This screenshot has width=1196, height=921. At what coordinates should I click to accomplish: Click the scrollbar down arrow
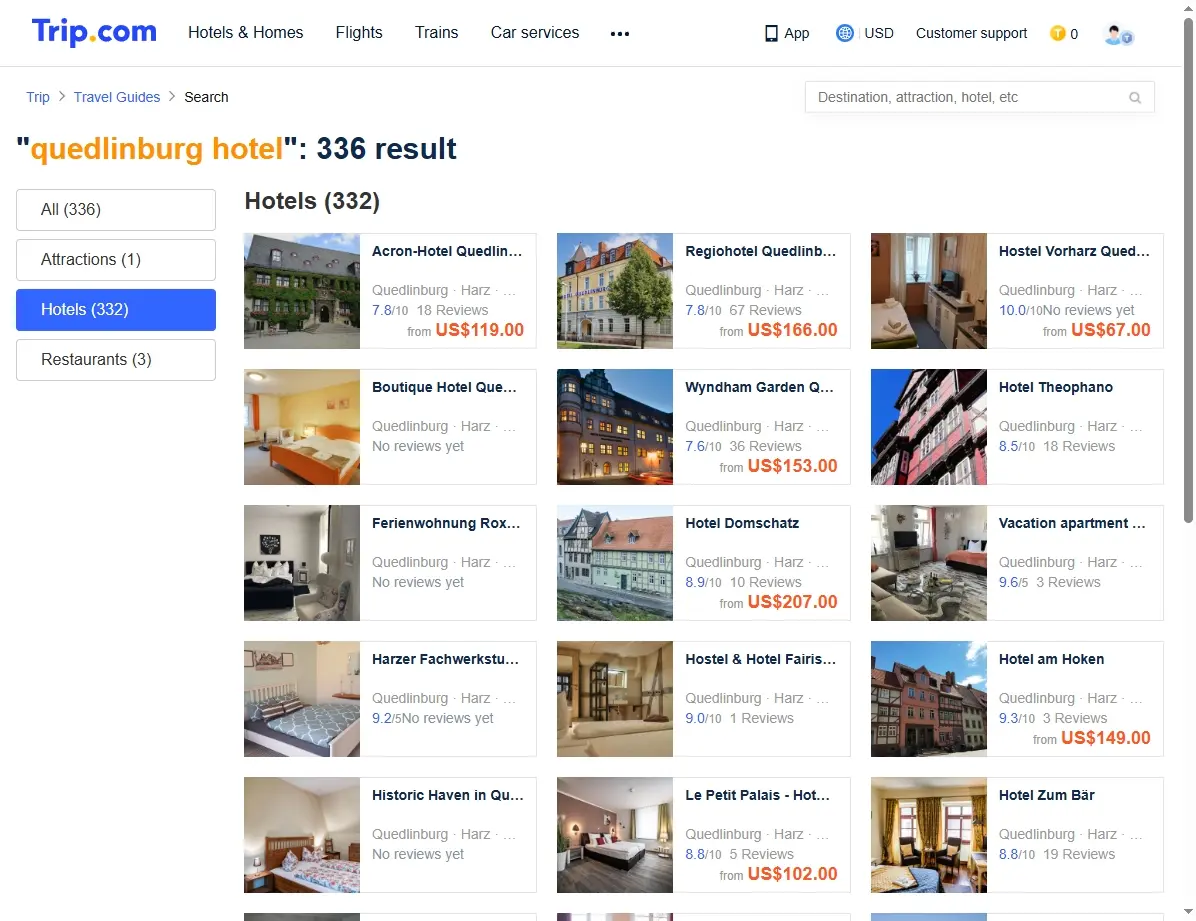[x=1188, y=912]
